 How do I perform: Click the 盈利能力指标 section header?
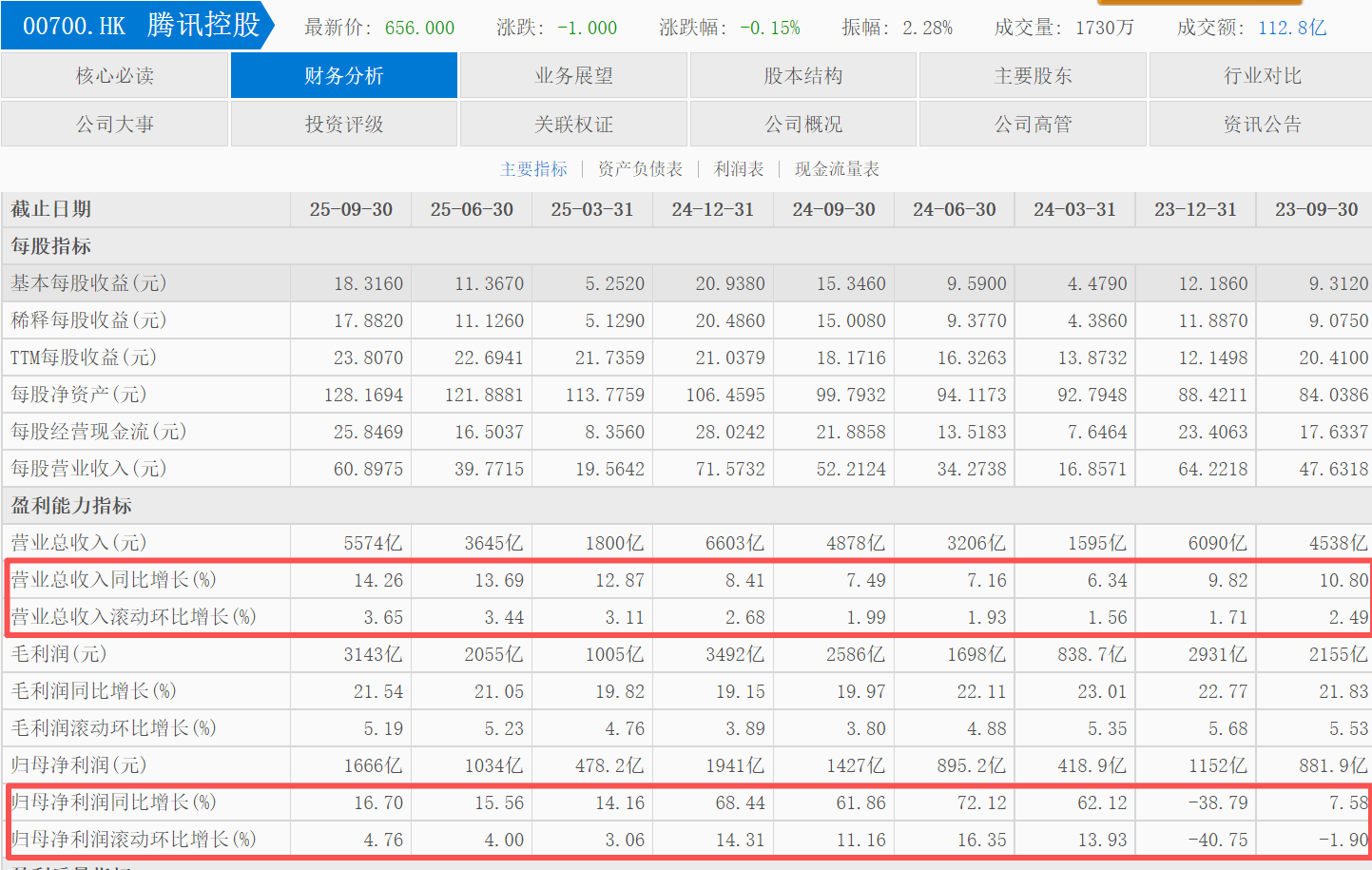point(71,506)
